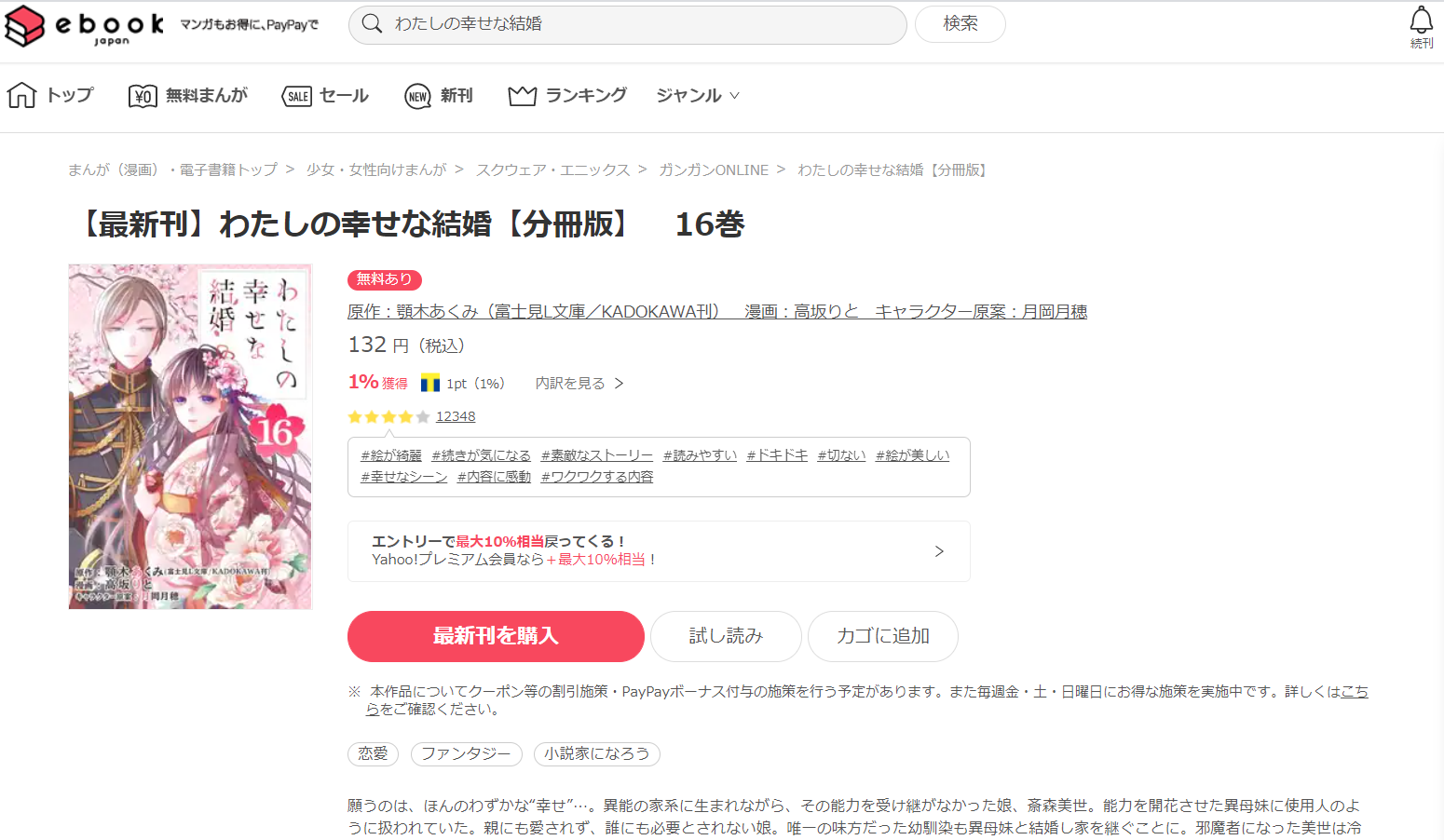Image resolution: width=1444 pixels, height=840 pixels.
Task: Open artist link 漫画：高坂りと
Action: (801, 311)
